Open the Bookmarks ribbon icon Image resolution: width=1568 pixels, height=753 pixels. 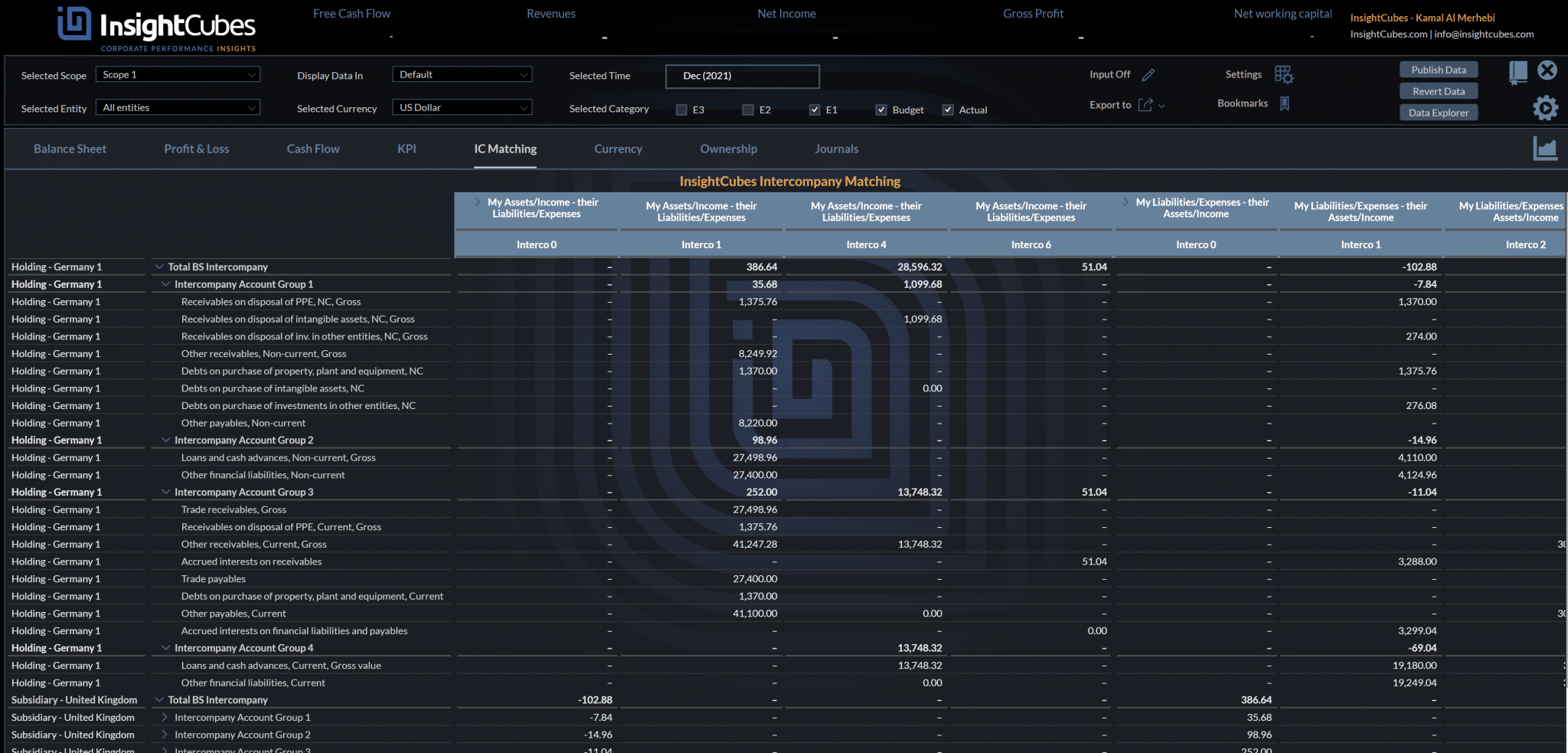(x=1285, y=103)
